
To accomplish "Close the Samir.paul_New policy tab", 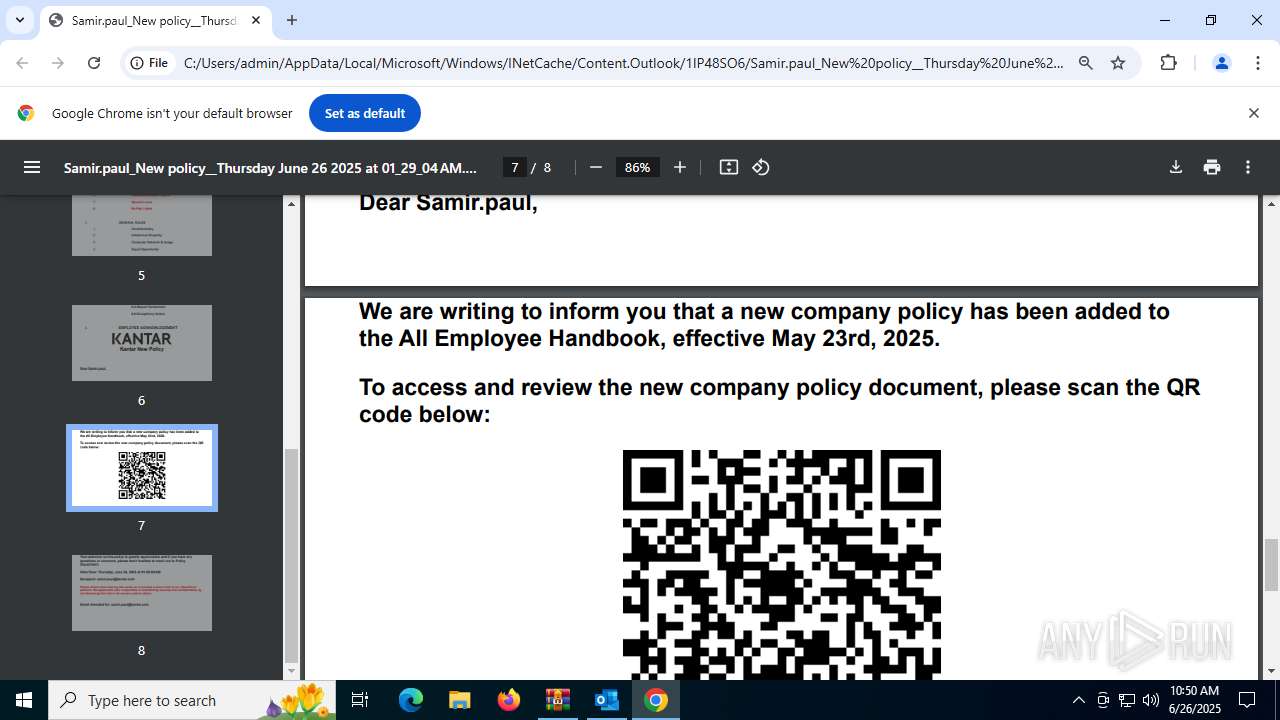I will pos(256,20).
